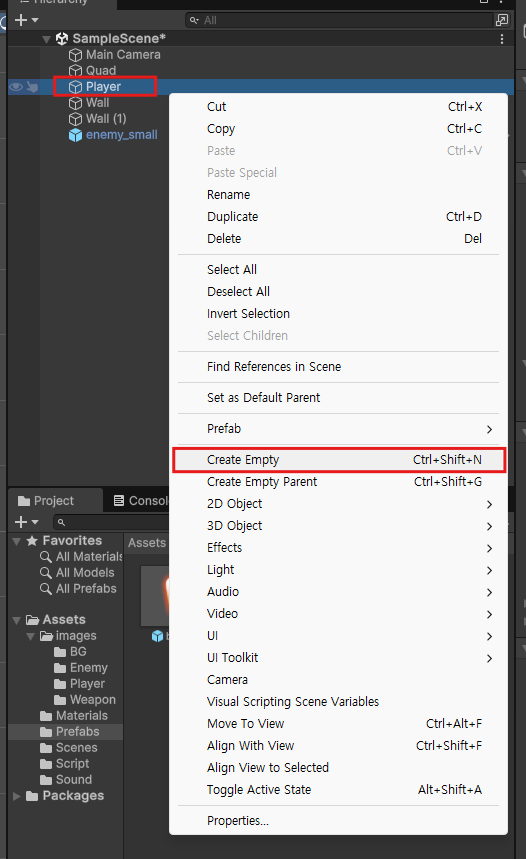Click Invert Selection menu entry
The image size is (526, 859).
coord(339,313)
